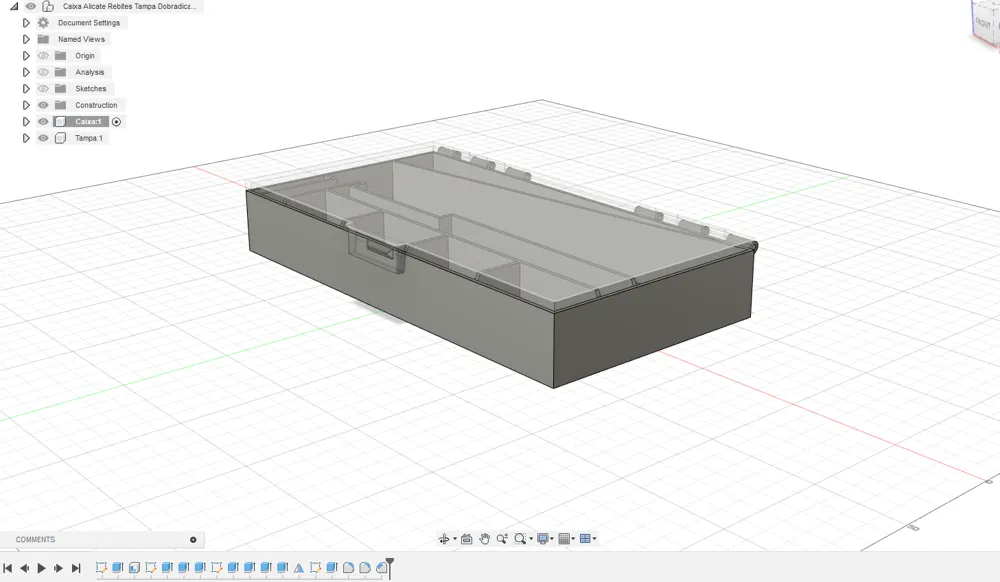Viewport: 1000px width, 582px height.
Task: Expand the Origin node
Action: [x=26, y=55]
